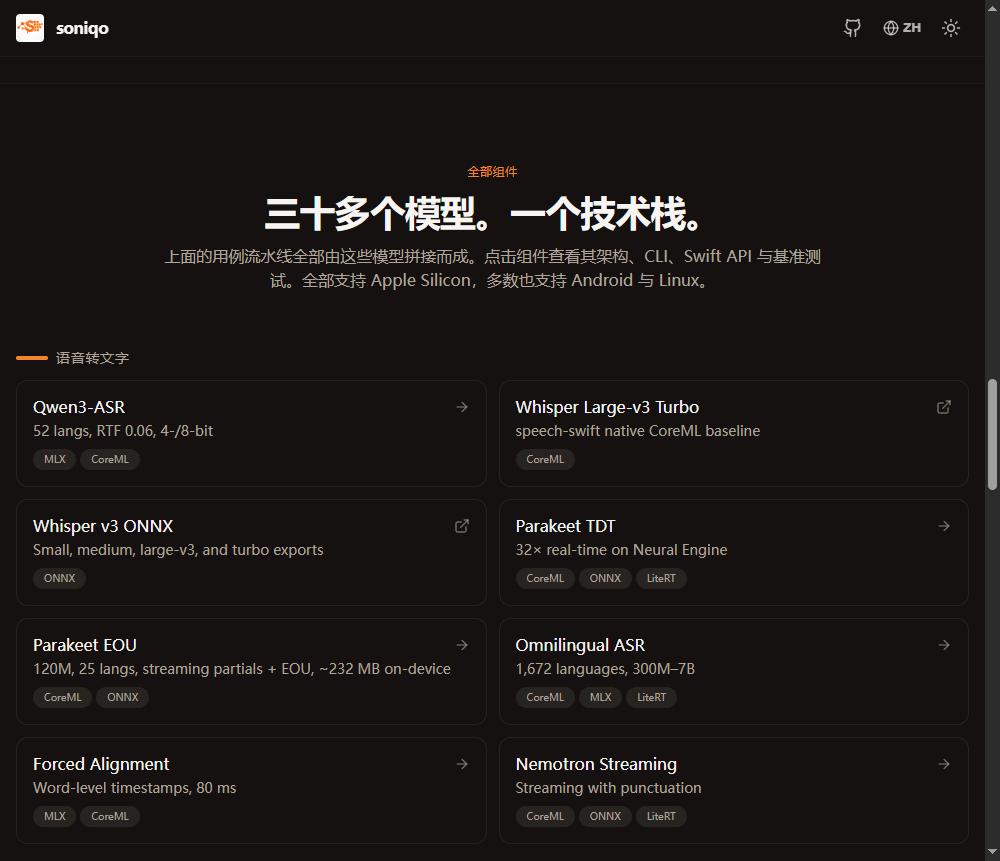Click CoreML tag on Omnilingual ASR card
The width and height of the screenshot is (1000, 861).
[x=545, y=697]
